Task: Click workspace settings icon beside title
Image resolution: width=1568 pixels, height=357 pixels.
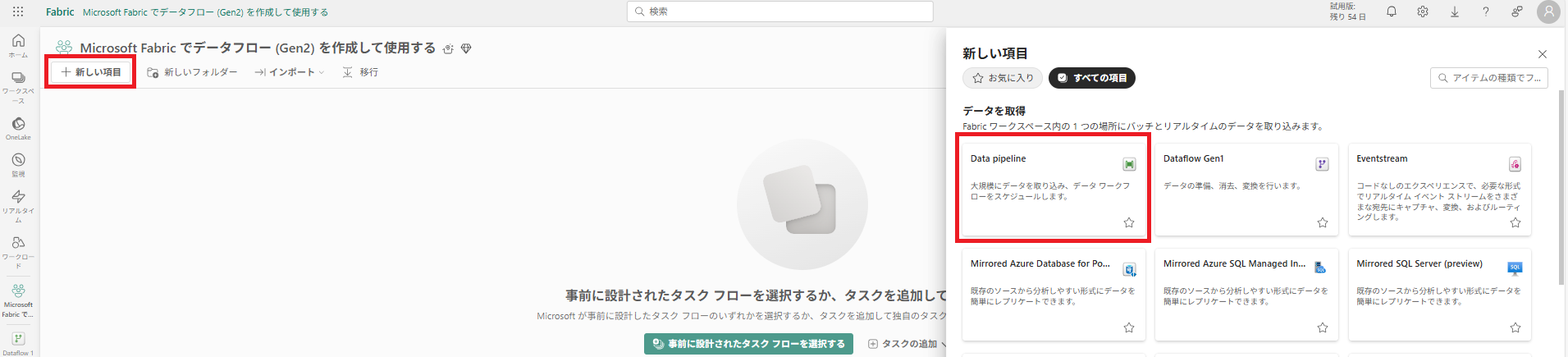Action: tap(448, 48)
